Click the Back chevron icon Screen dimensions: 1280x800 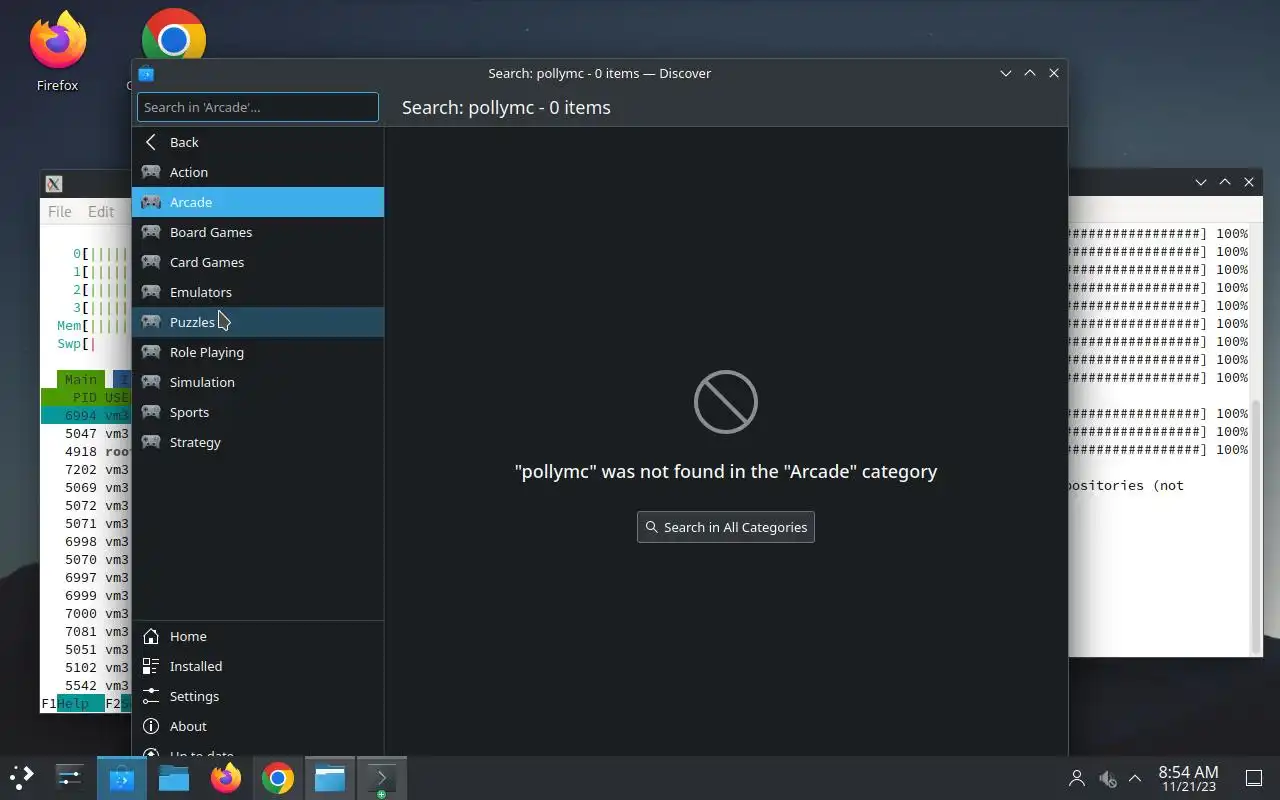151,142
